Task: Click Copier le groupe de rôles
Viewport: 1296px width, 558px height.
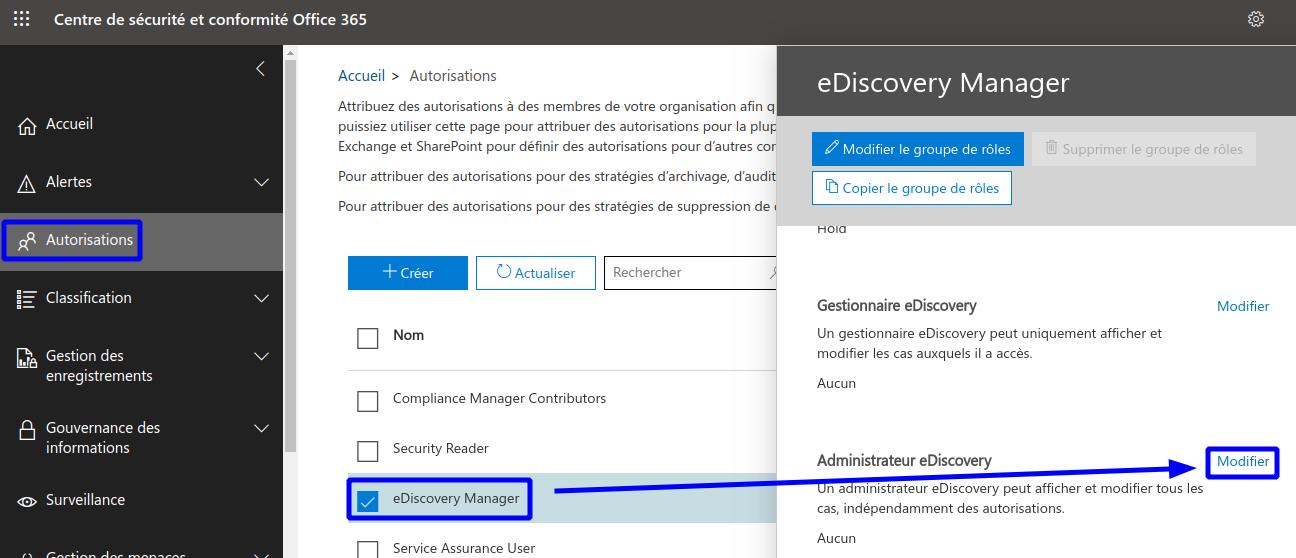Action: [912, 188]
